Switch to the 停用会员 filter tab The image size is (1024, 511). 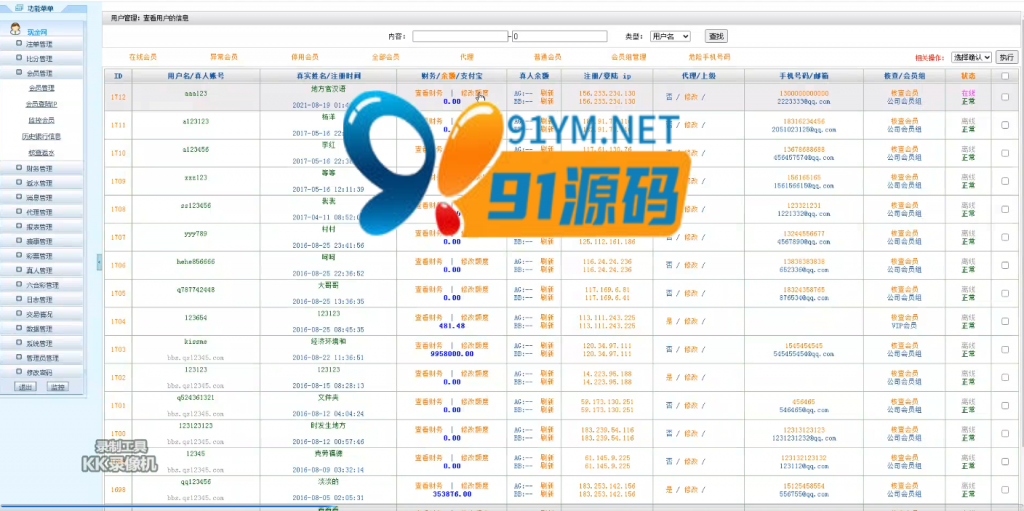[x=305, y=57]
